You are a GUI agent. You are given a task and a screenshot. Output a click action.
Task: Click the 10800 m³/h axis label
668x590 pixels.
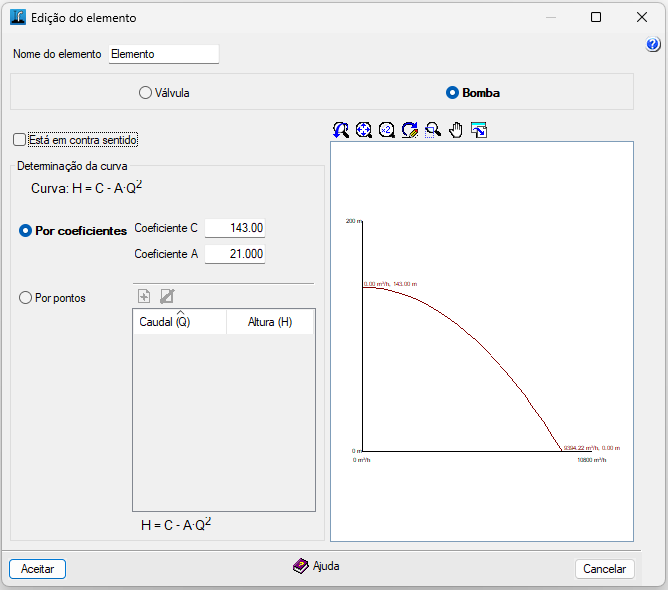[x=591, y=460]
